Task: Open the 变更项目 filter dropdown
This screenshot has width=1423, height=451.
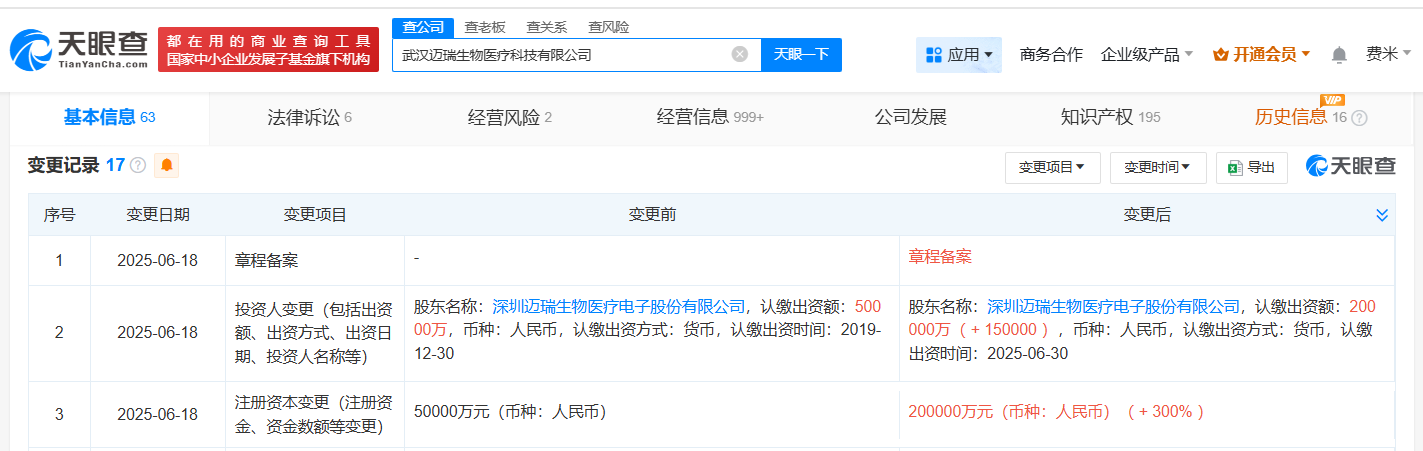Action: (1052, 168)
